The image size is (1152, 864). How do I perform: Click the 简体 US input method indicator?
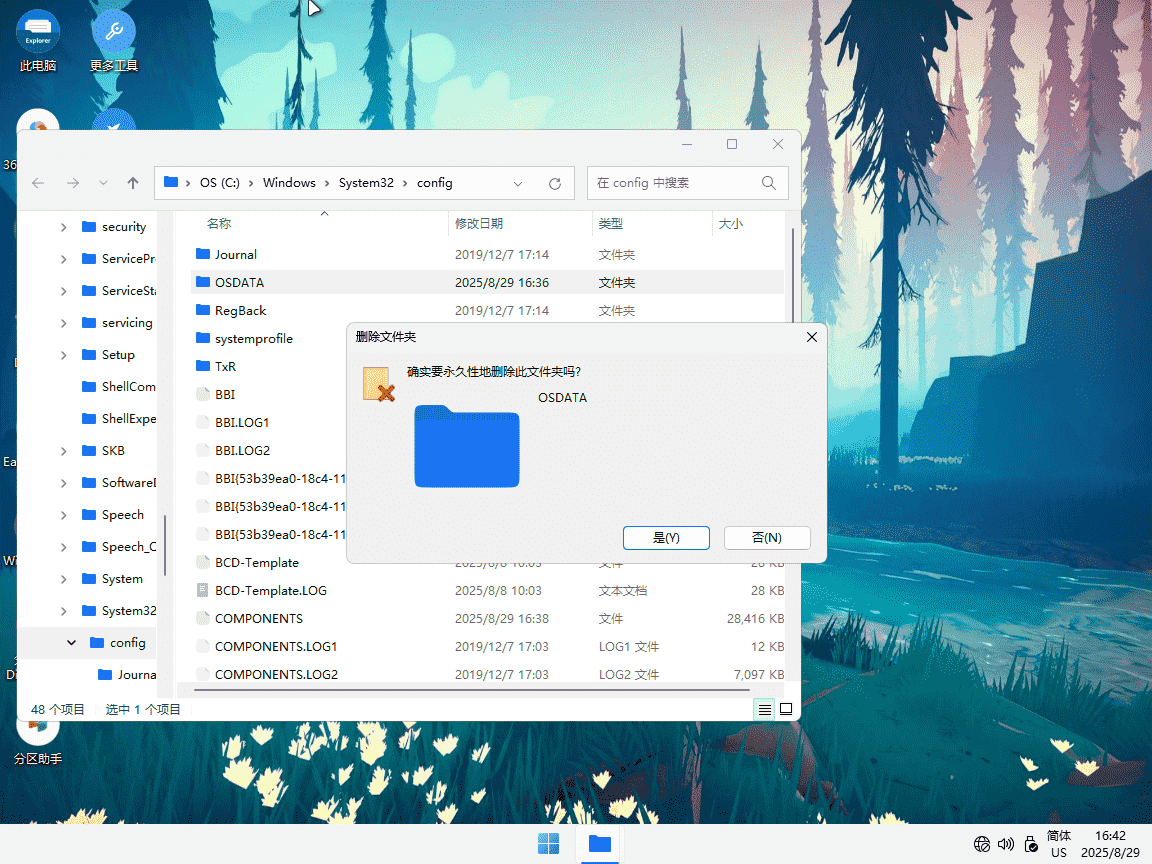coord(1059,844)
